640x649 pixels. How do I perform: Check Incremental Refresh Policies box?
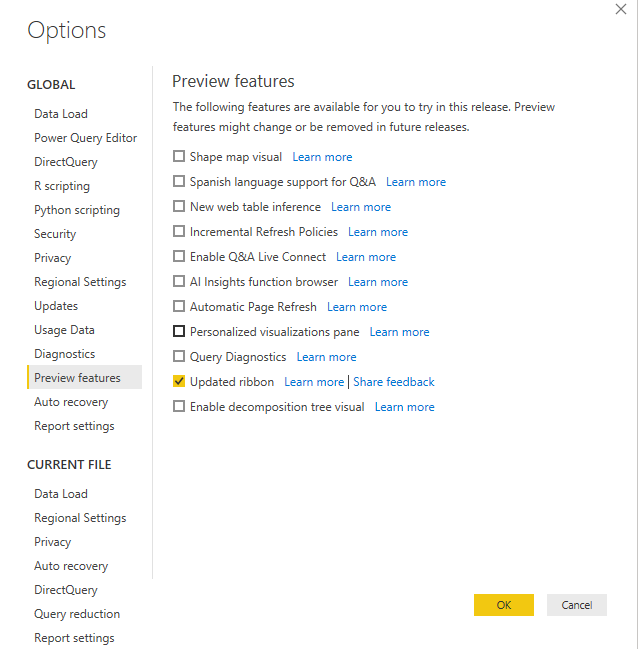(179, 231)
